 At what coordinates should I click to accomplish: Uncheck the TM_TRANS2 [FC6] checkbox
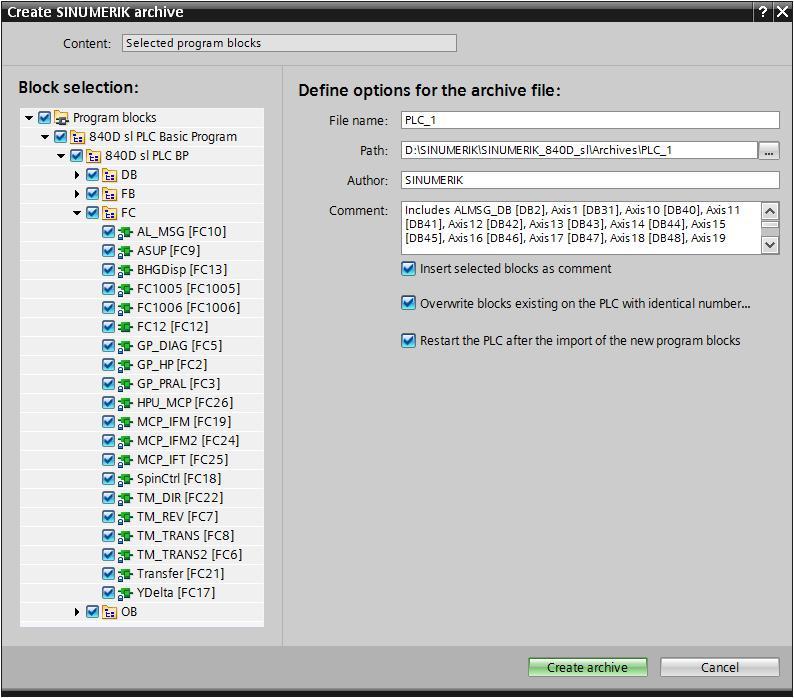[x=108, y=555]
